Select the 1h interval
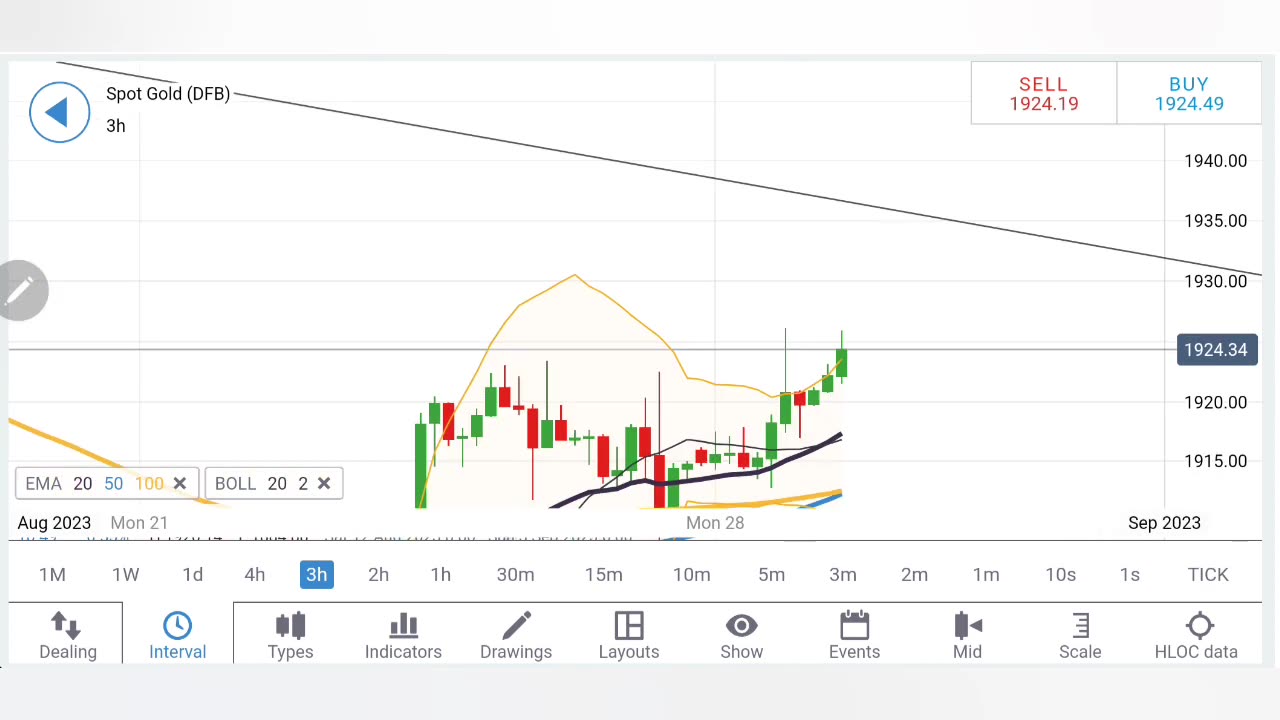This screenshot has height=720, width=1280. coord(440,575)
